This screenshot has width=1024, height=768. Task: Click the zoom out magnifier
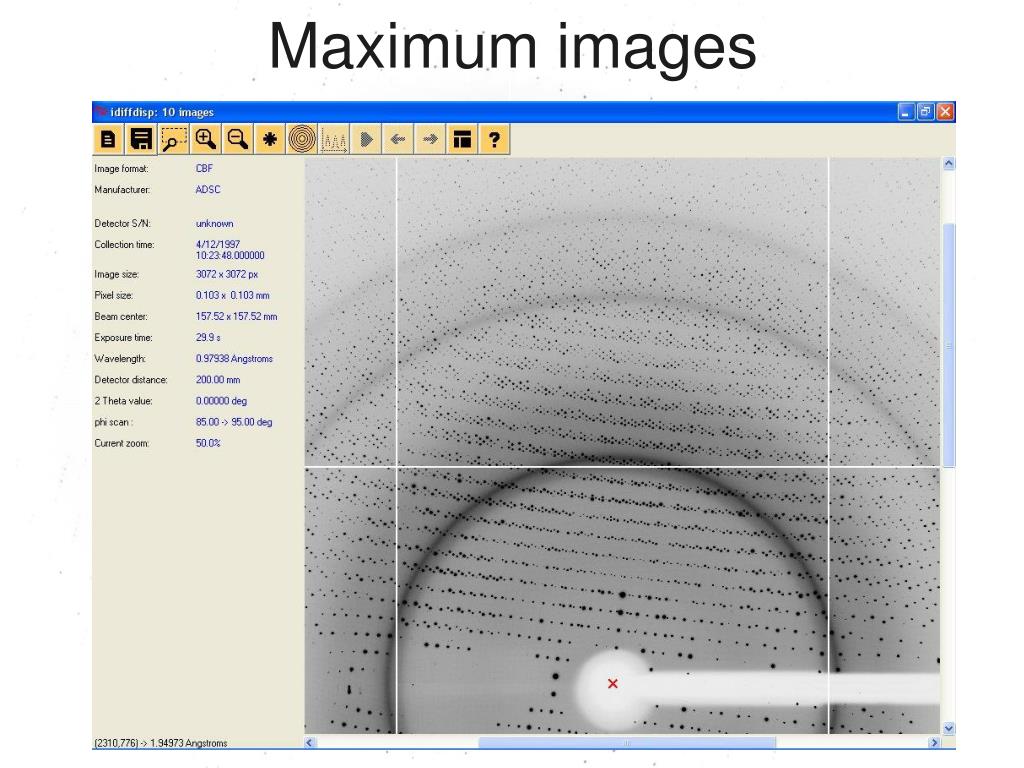pos(237,139)
